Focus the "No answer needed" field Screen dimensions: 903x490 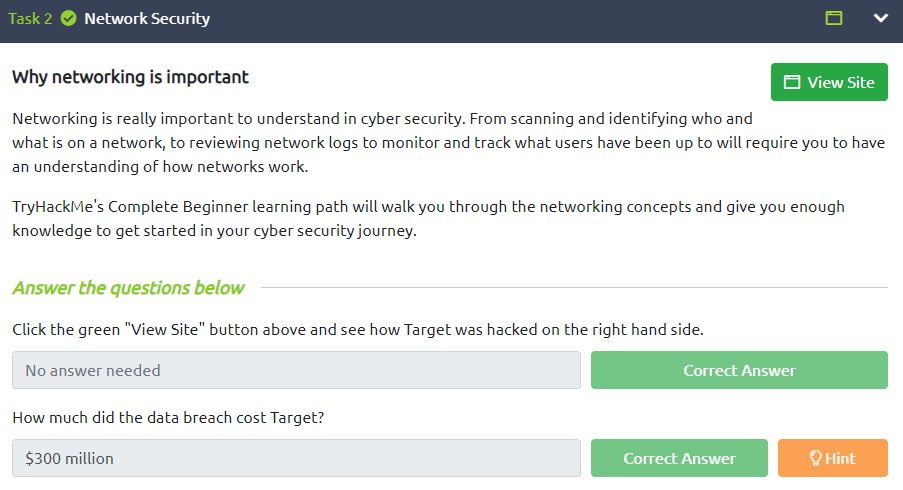[x=296, y=370]
